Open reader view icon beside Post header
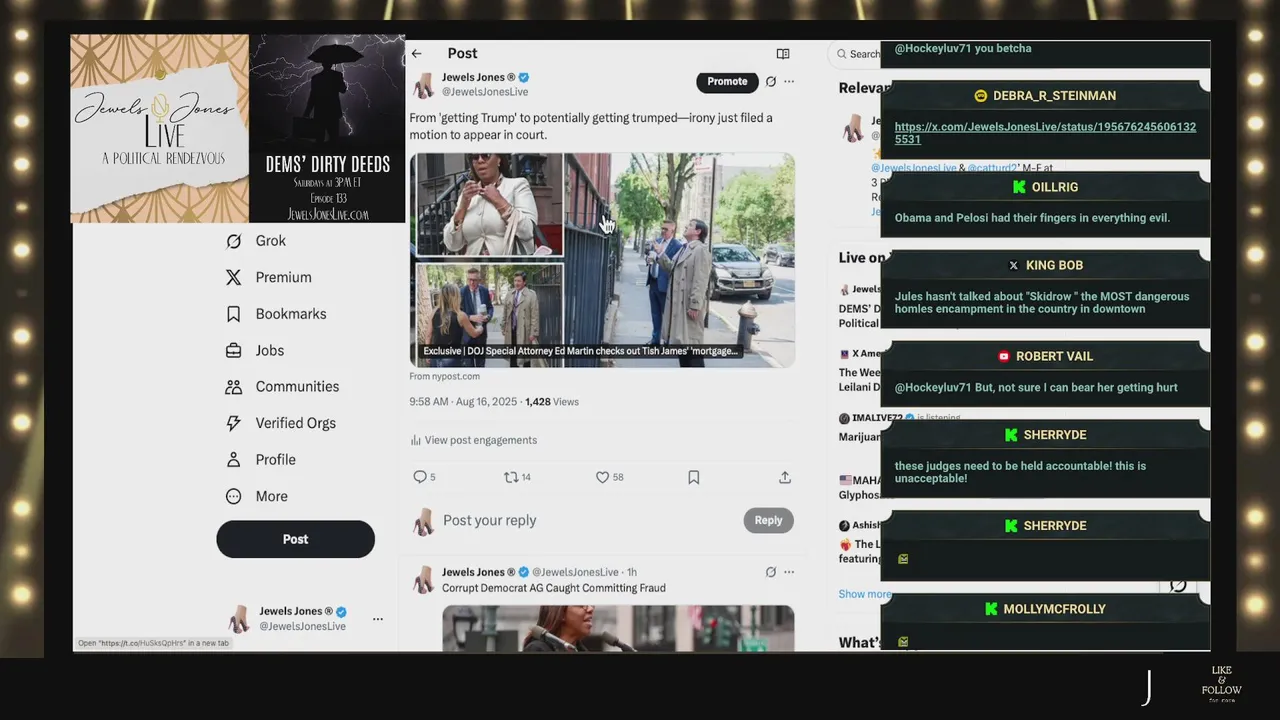The width and height of the screenshot is (1280, 720). point(783,54)
